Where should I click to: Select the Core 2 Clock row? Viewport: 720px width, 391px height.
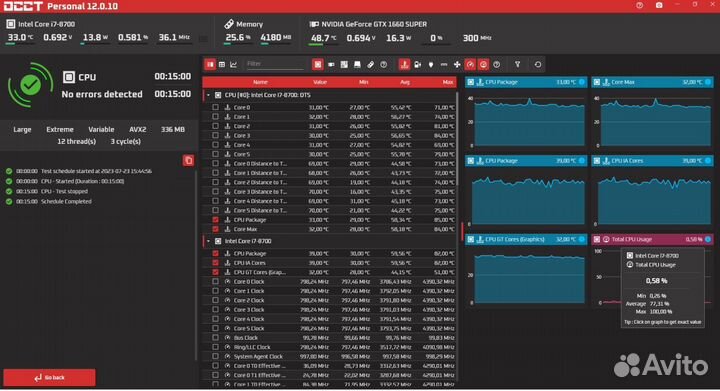coord(330,300)
